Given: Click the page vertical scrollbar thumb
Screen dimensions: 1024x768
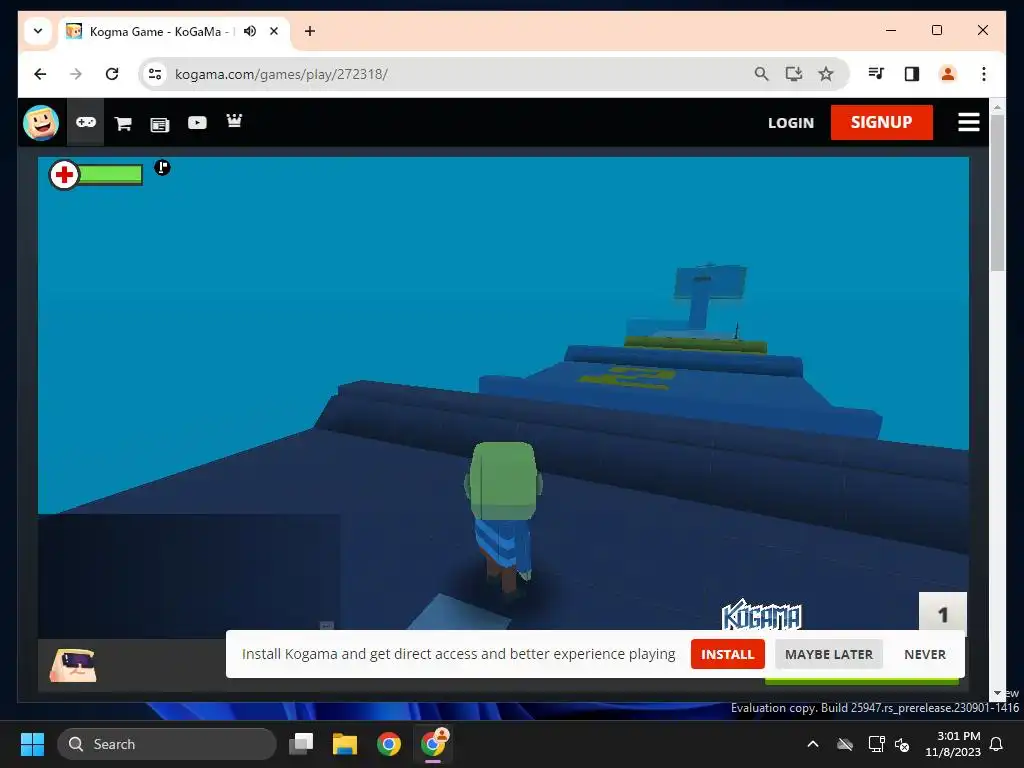Looking at the screenshot, I should tap(997, 192).
